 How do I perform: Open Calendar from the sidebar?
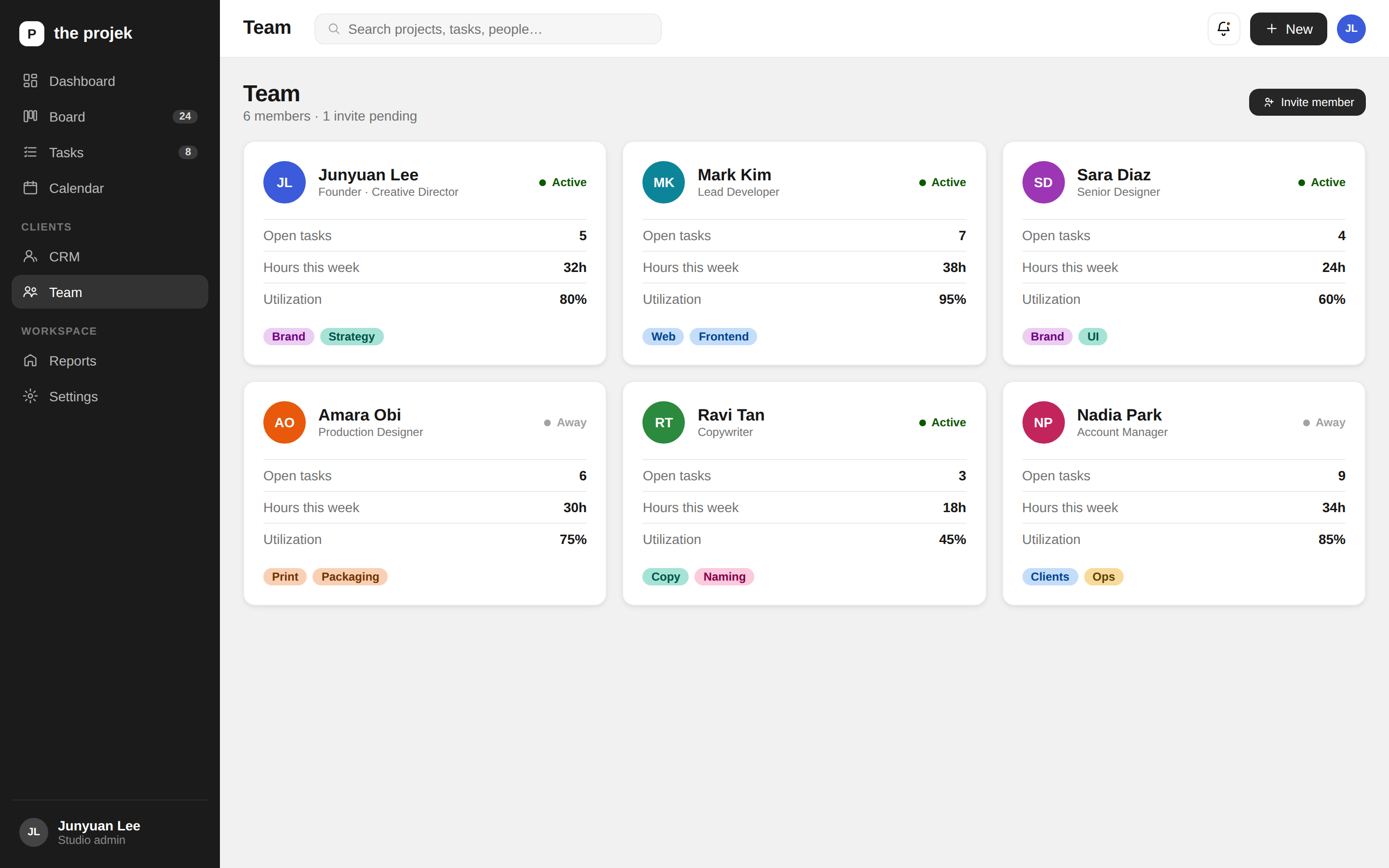click(109, 188)
